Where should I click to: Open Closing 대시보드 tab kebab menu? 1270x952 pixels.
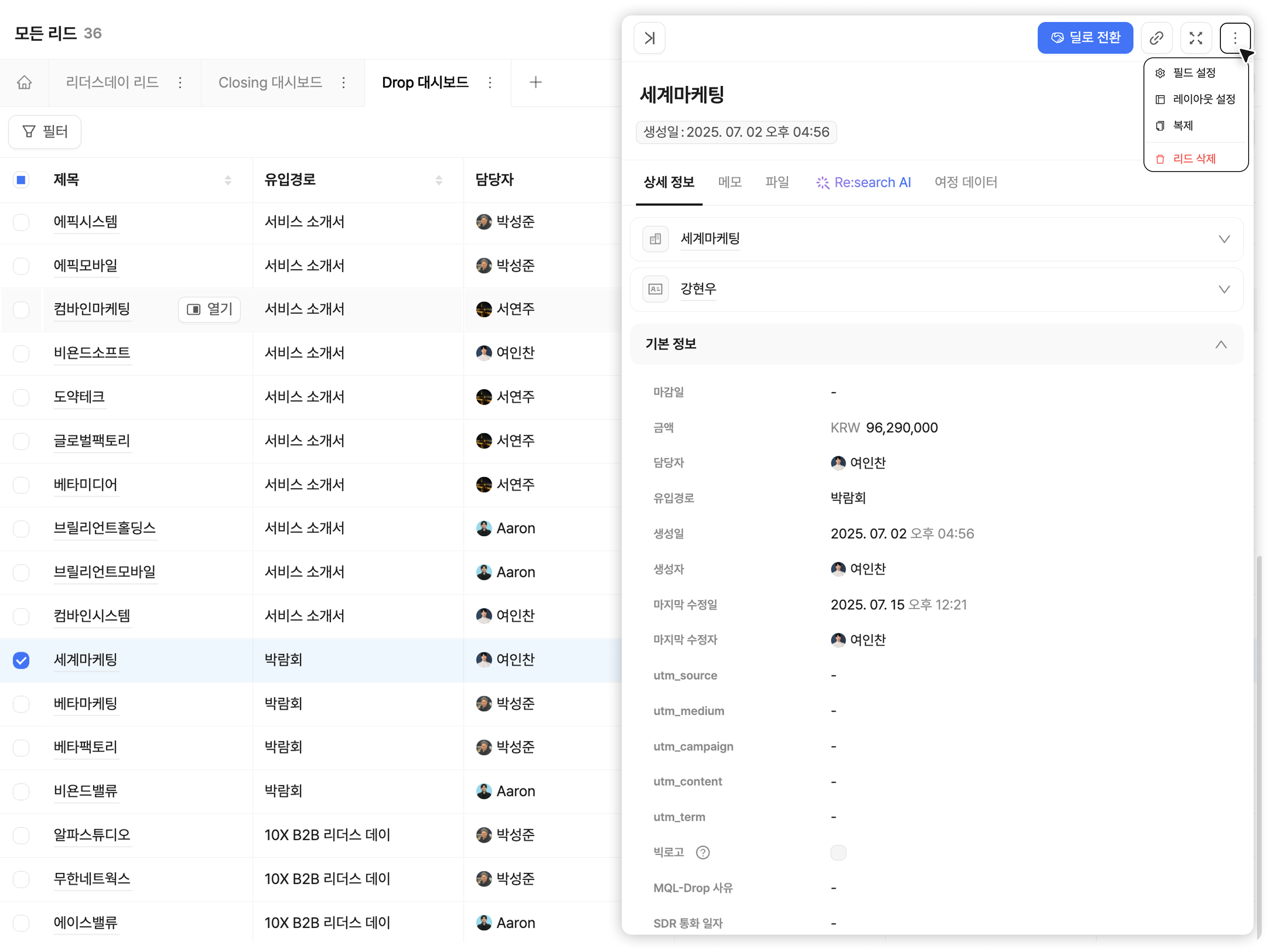click(x=343, y=83)
